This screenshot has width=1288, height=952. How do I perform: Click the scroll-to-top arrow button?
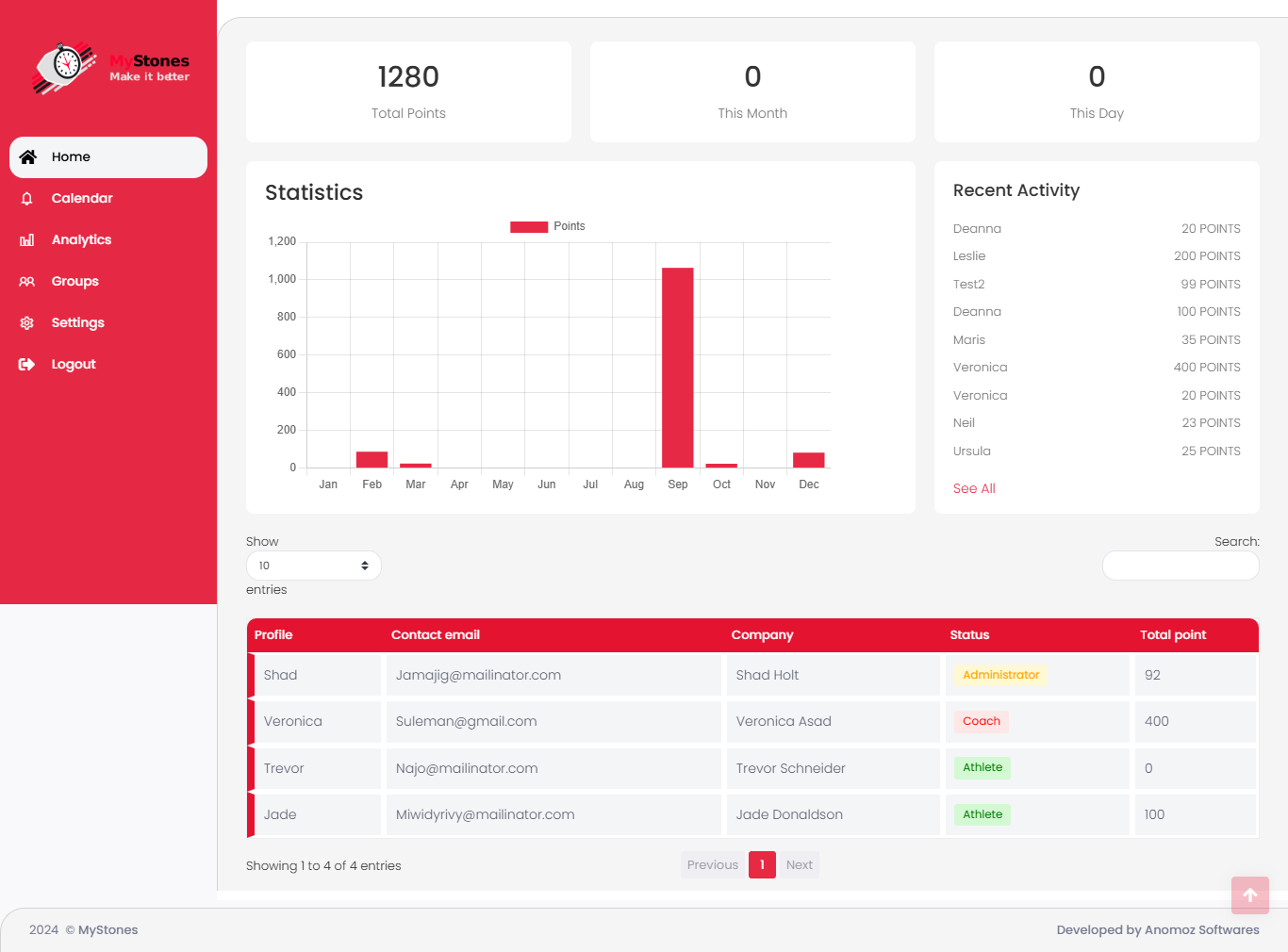(1249, 895)
